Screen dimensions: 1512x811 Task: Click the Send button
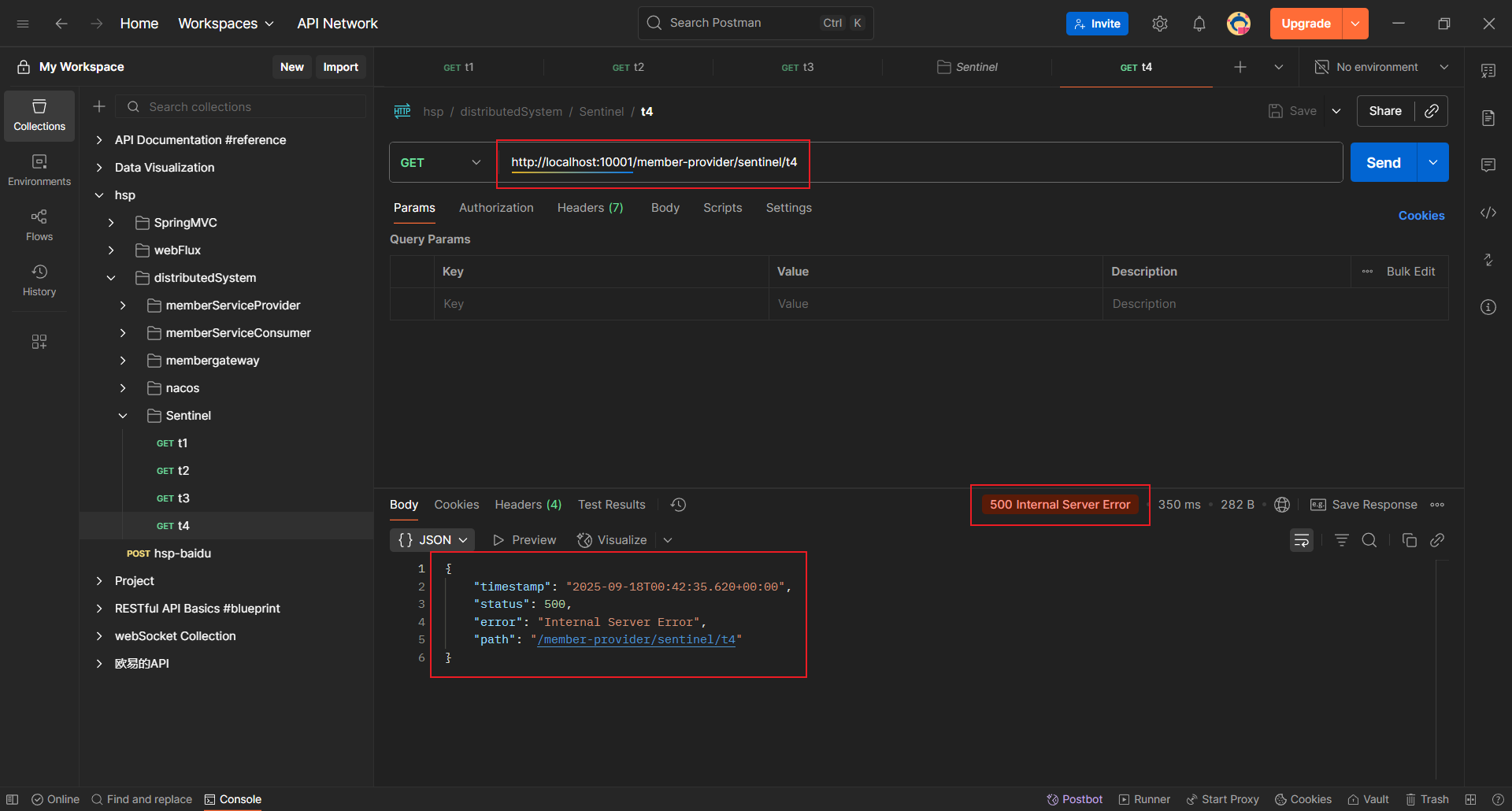pos(1383,162)
